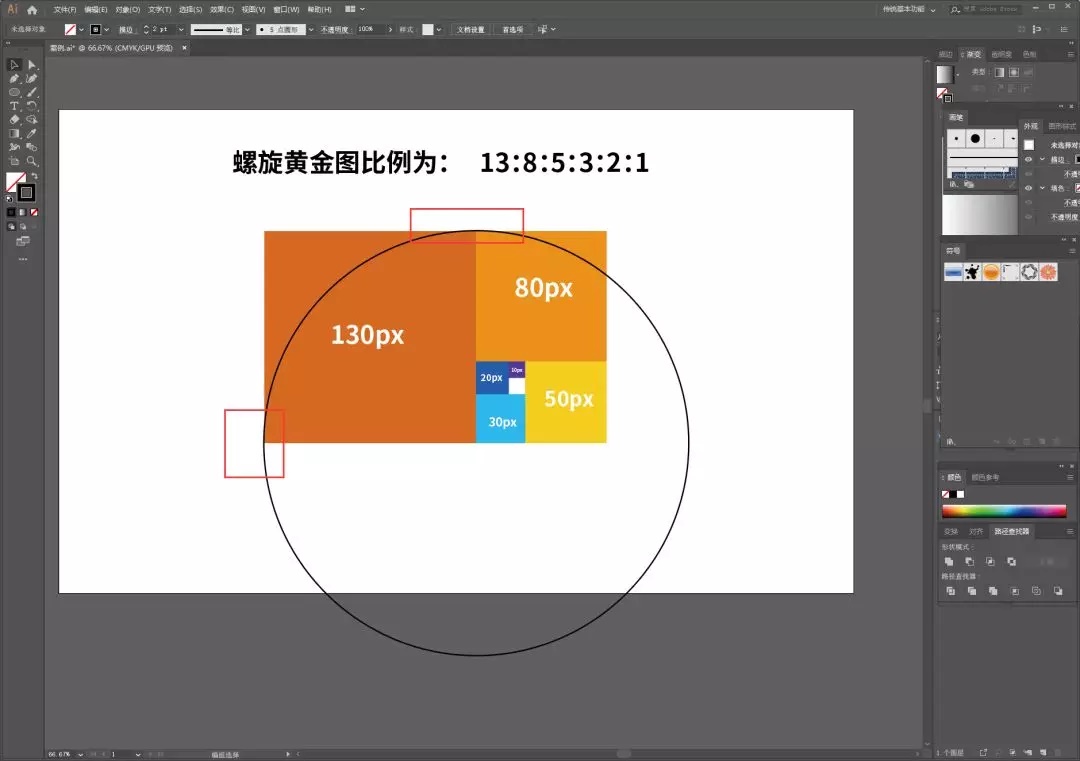Open the 对象(O) Object menu
This screenshot has height=761, width=1080.
coord(127,10)
